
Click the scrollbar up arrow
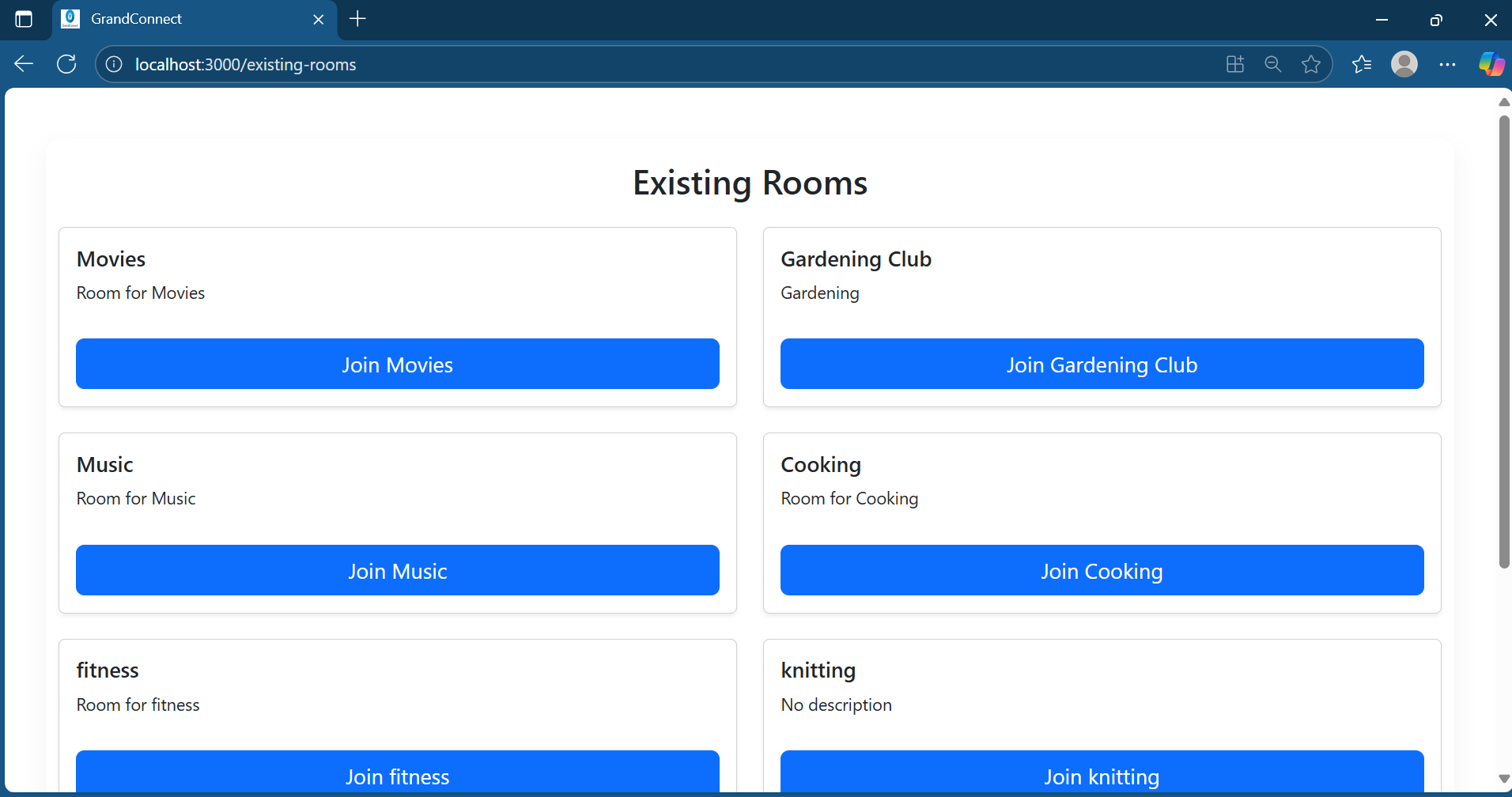tap(1504, 102)
